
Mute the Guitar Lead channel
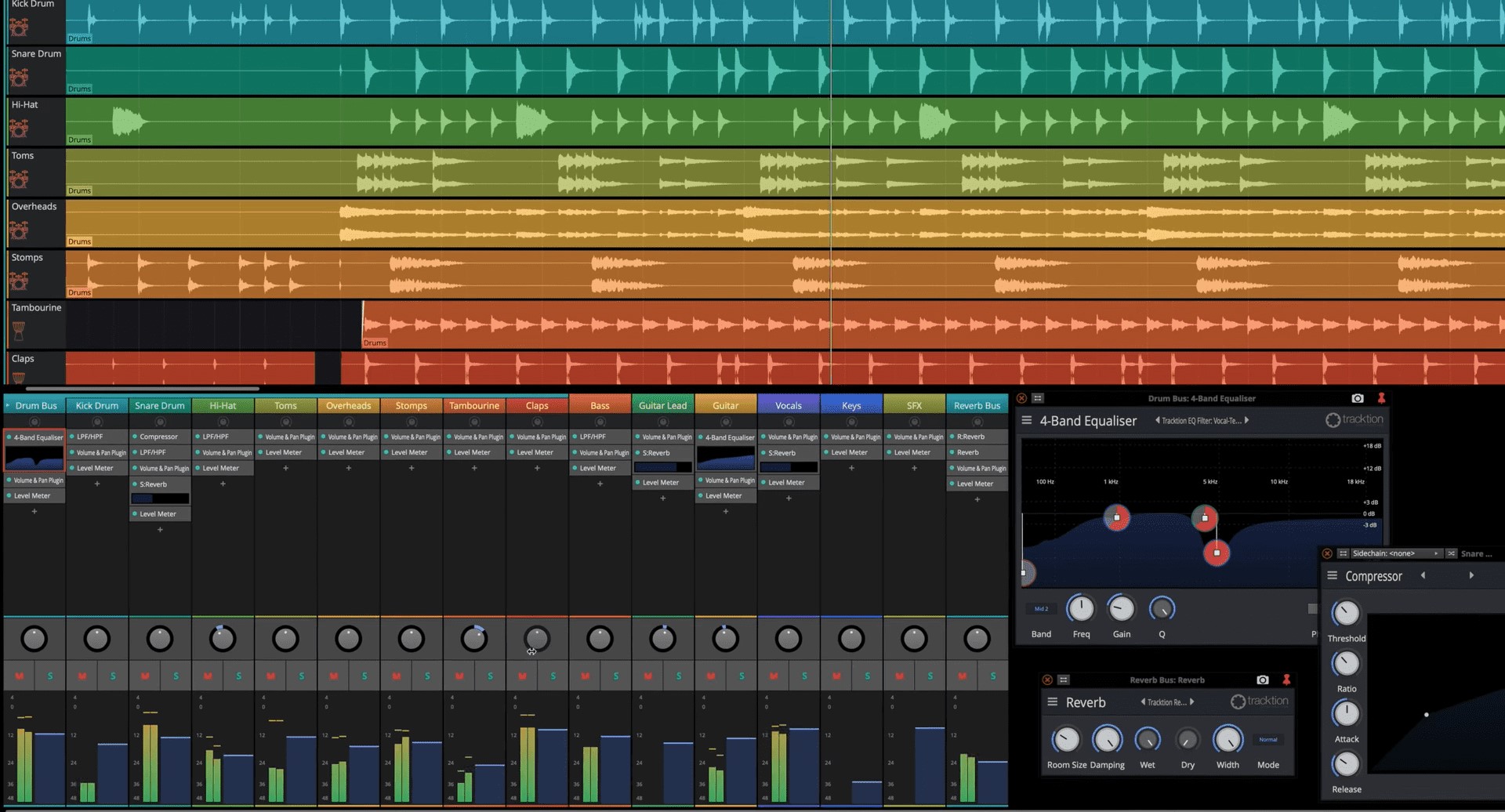pos(647,675)
